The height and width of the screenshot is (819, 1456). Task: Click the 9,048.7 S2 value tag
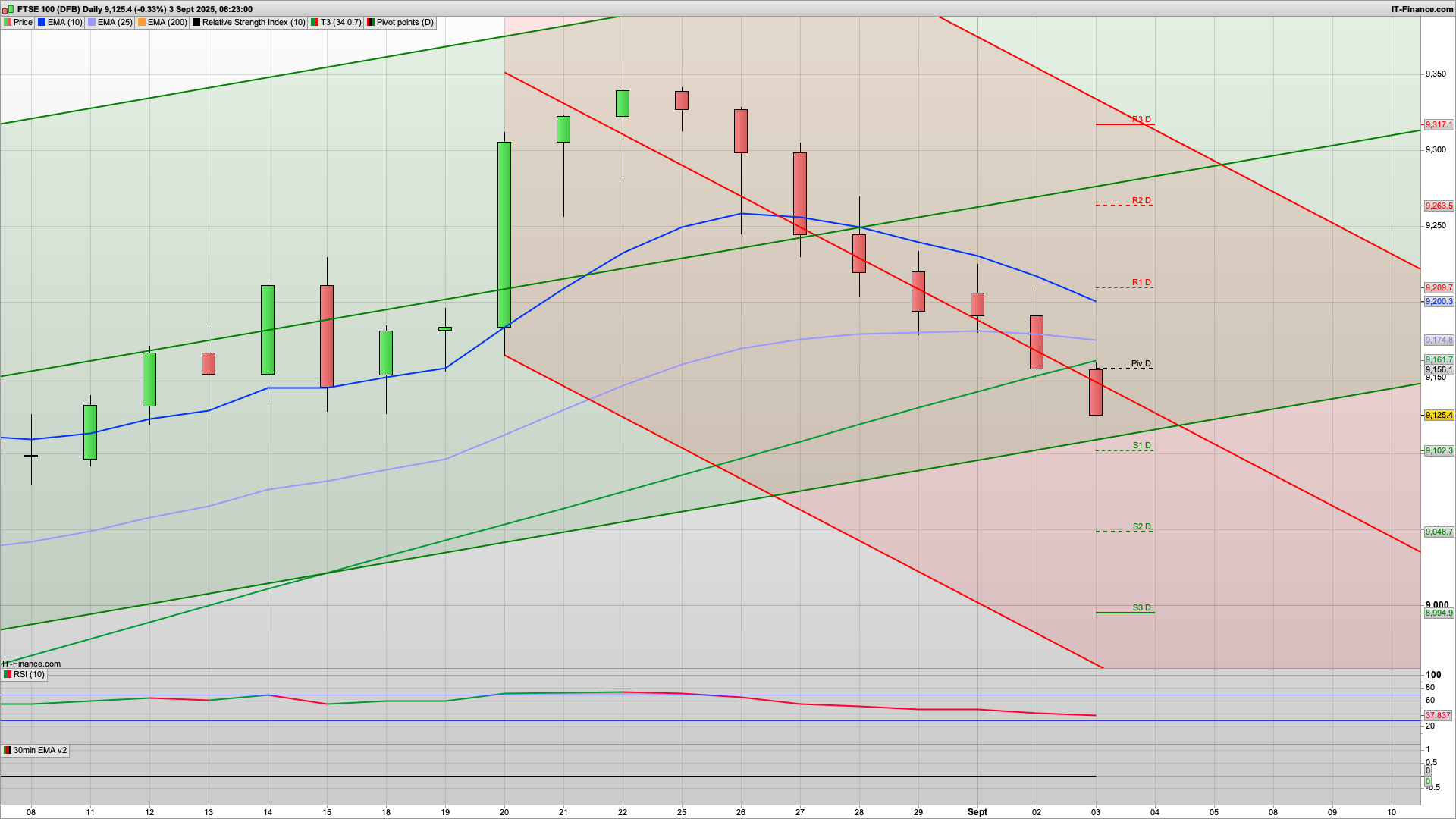pyautogui.click(x=1439, y=532)
